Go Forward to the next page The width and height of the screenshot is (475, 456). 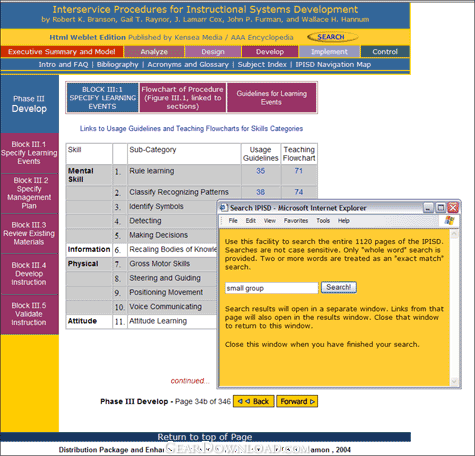point(297,401)
